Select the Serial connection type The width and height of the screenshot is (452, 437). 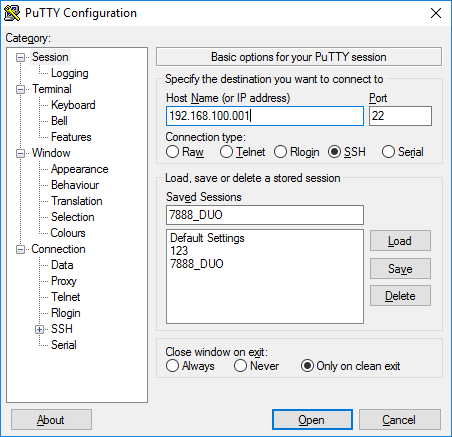pyautogui.click(x=388, y=152)
